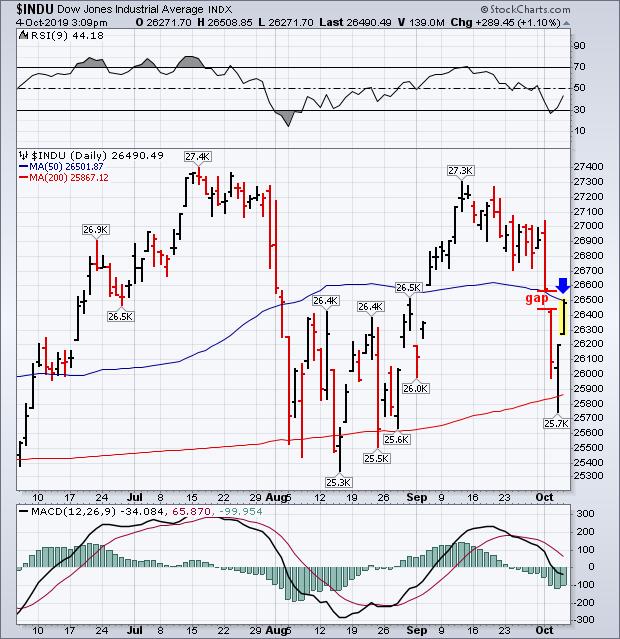This screenshot has width=620, height=639.
Task: Click the 27400 price axis label
Action: click(588, 167)
